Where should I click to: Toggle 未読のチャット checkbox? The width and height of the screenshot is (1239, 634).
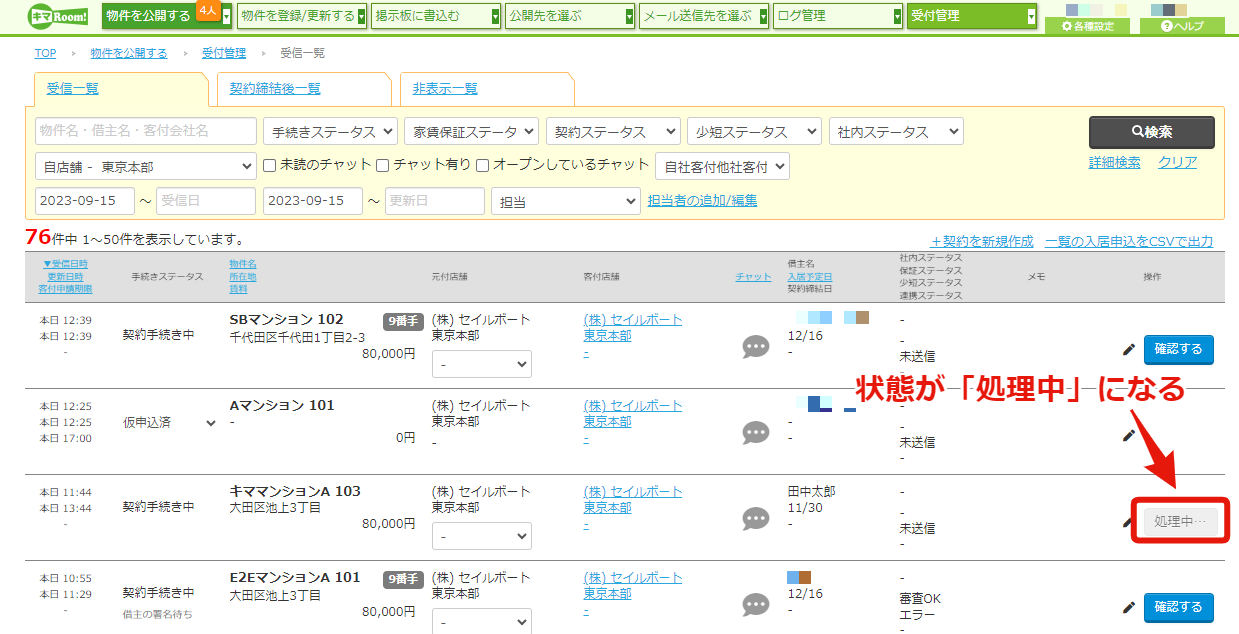click(x=269, y=165)
